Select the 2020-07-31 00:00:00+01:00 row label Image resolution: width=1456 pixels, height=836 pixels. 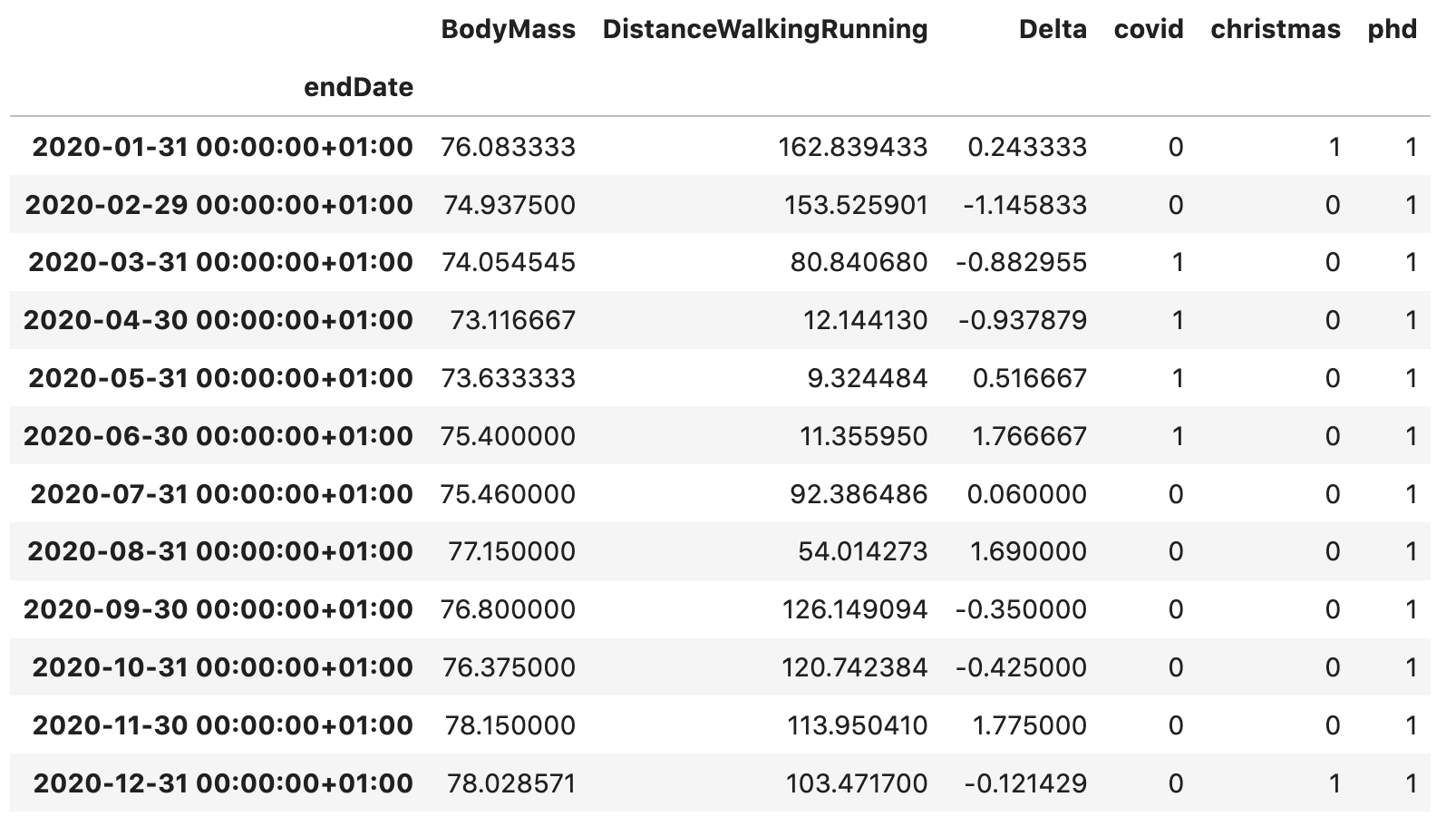pyautogui.click(x=221, y=495)
